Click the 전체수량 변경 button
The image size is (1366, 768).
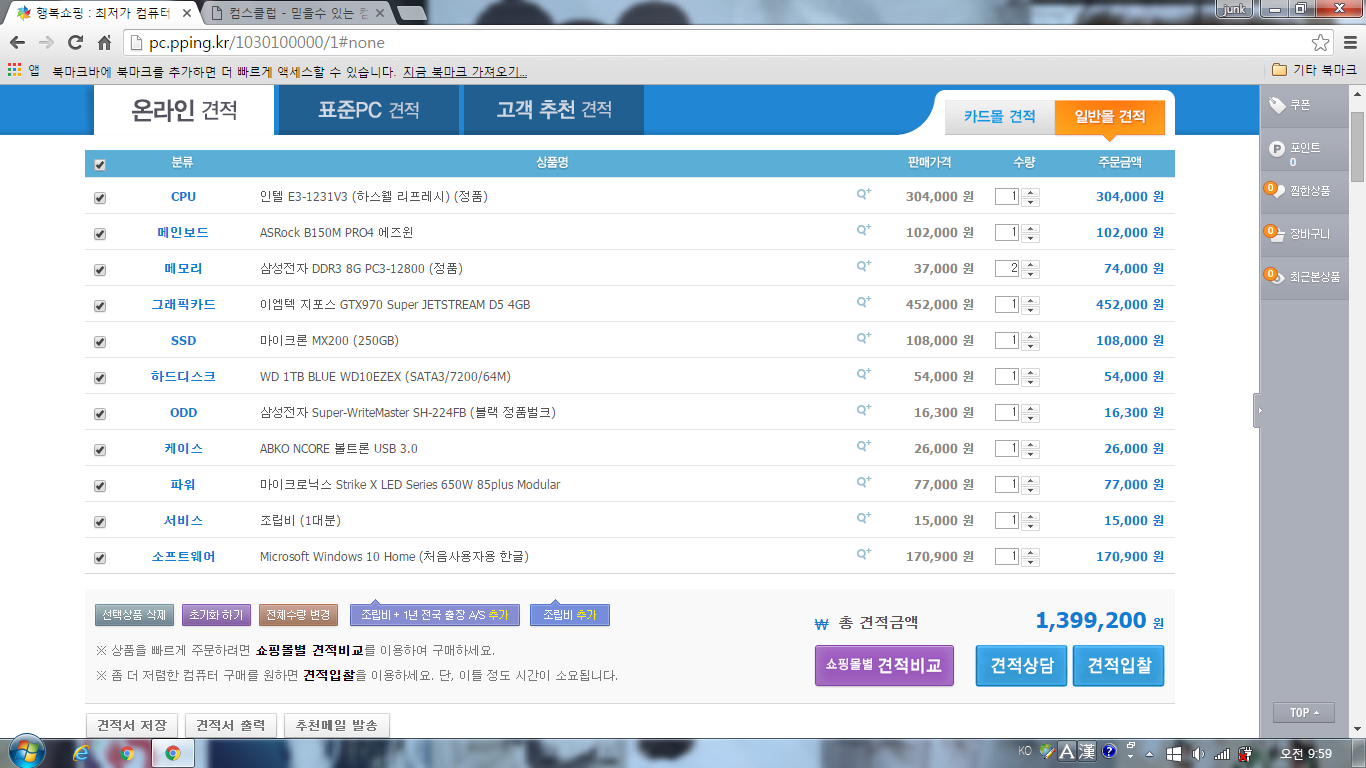tap(299, 614)
